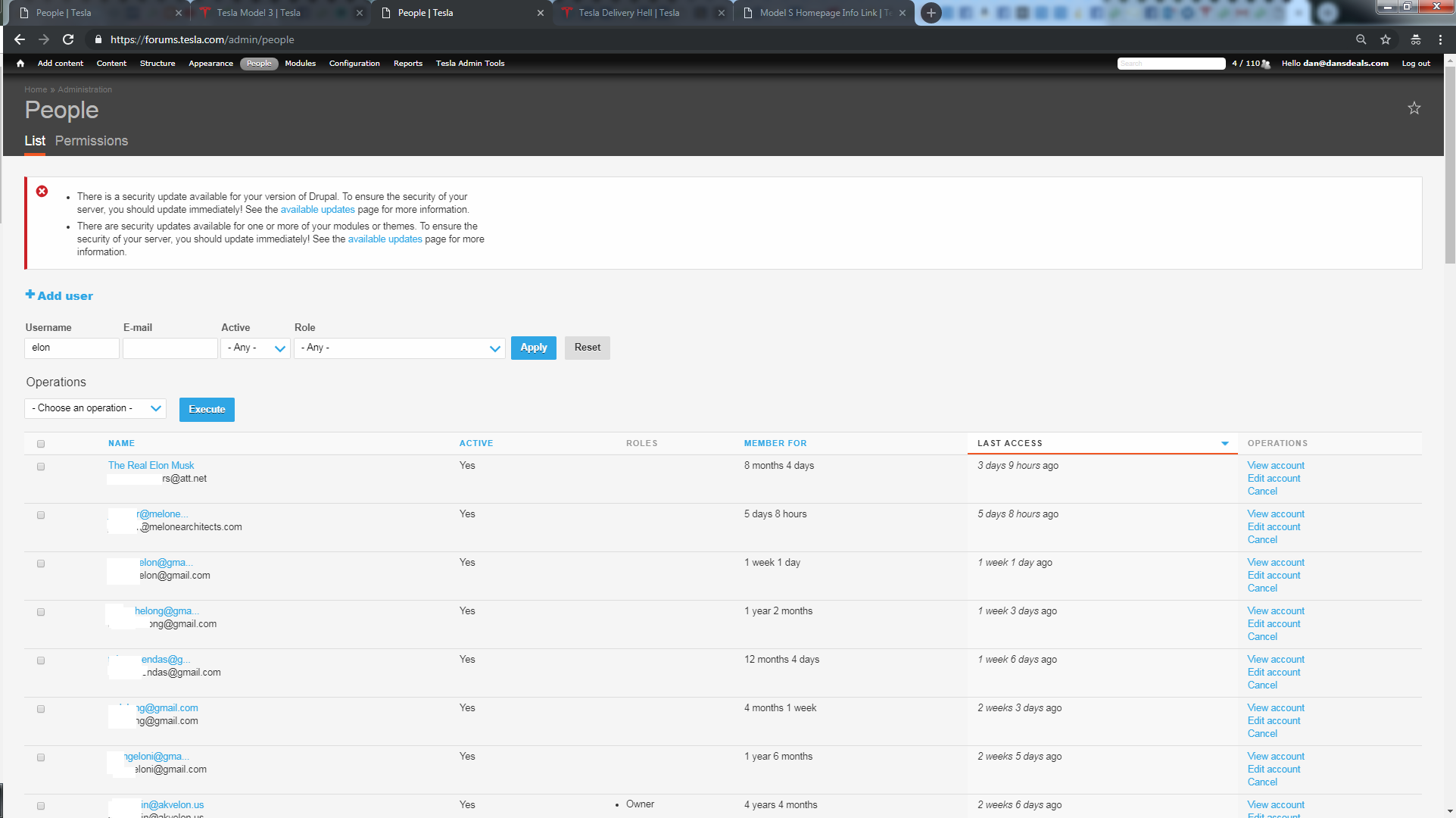Edit account for The Real Elon Musk
Image resolution: width=1456 pixels, height=818 pixels.
point(1274,479)
